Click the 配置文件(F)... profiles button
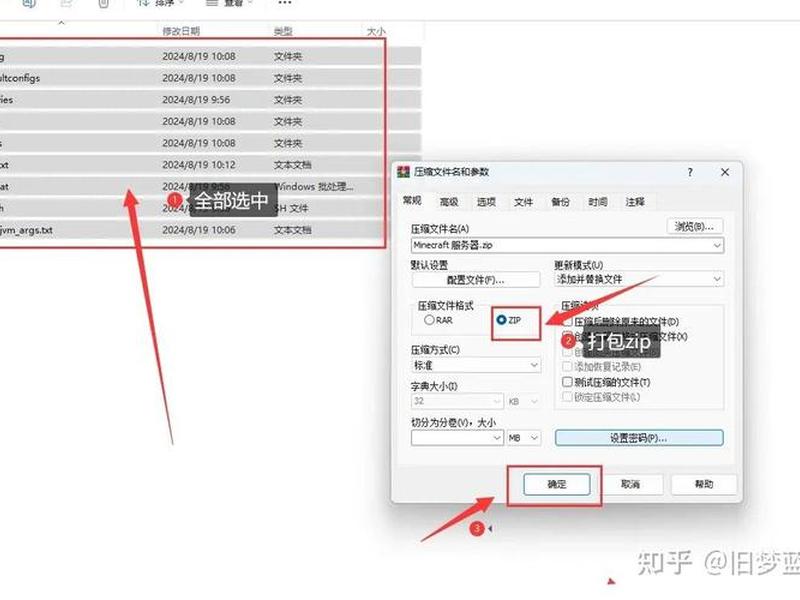The width and height of the screenshot is (800, 600). point(476,280)
